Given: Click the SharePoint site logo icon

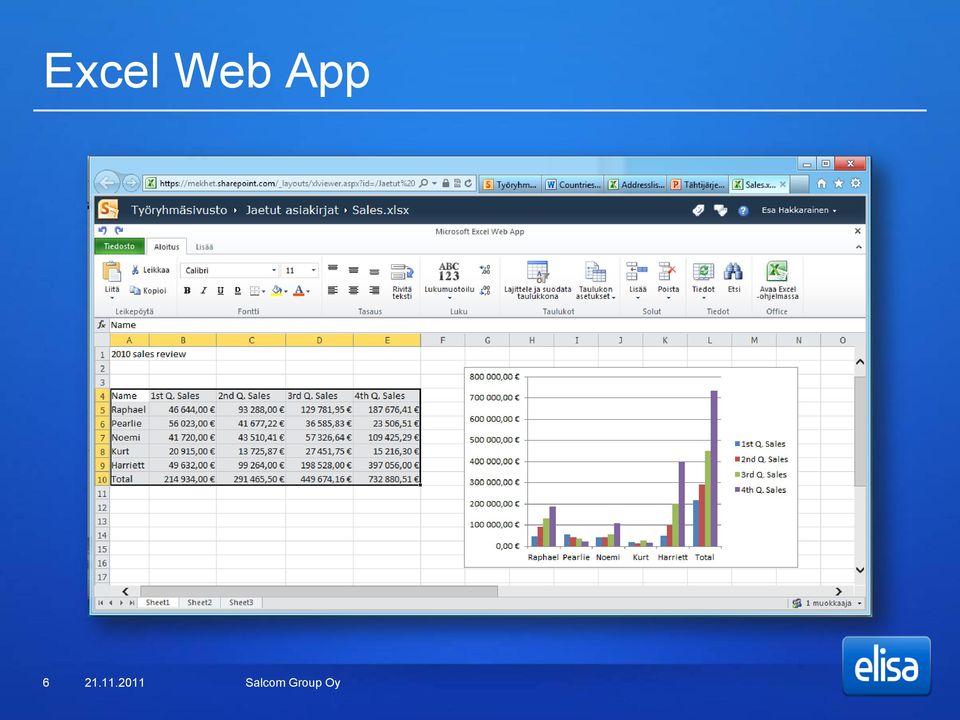Looking at the screenshot, I should pyautogui.click(x=108, y=209).
